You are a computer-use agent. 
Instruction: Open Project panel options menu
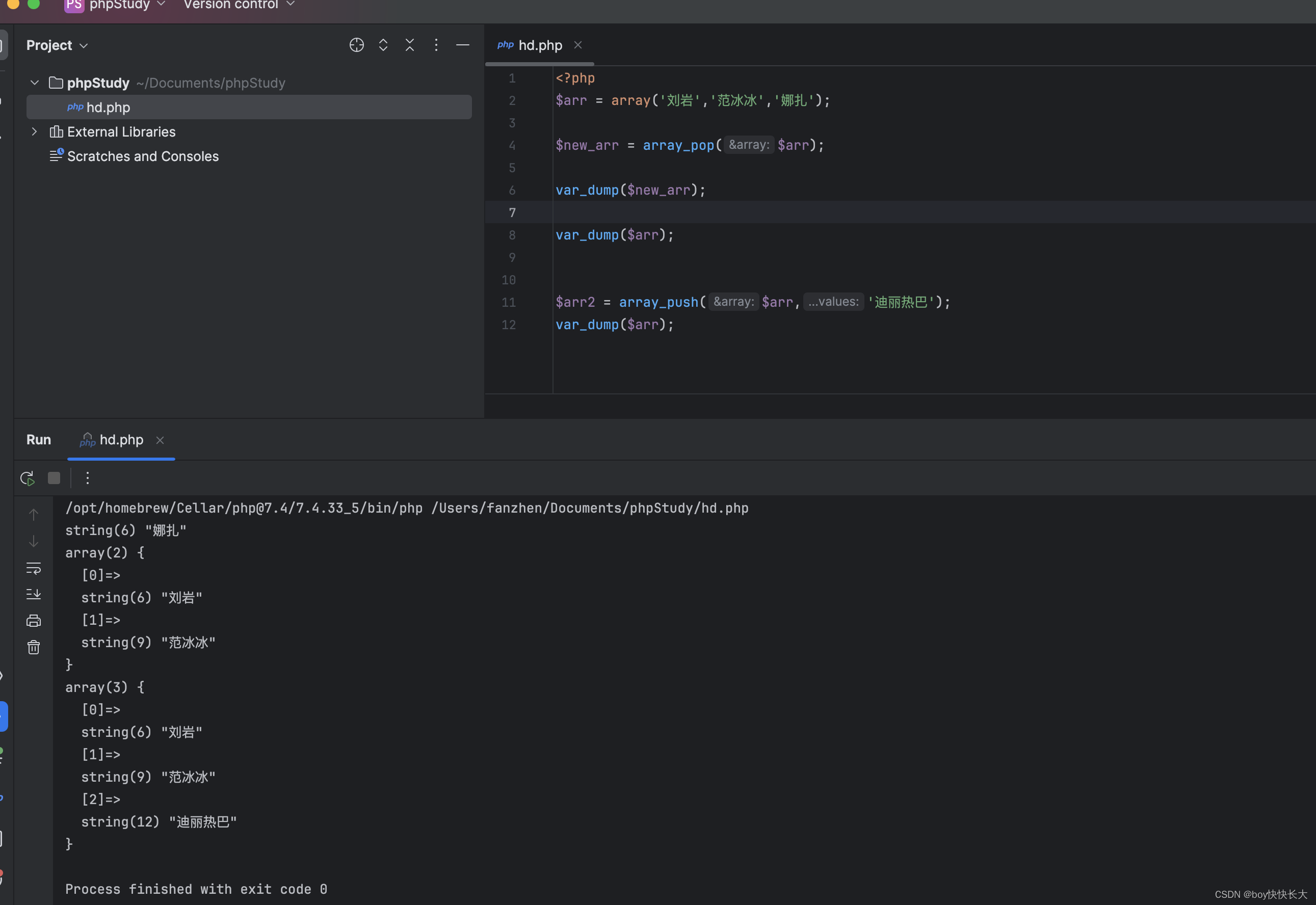coord(436,45)
